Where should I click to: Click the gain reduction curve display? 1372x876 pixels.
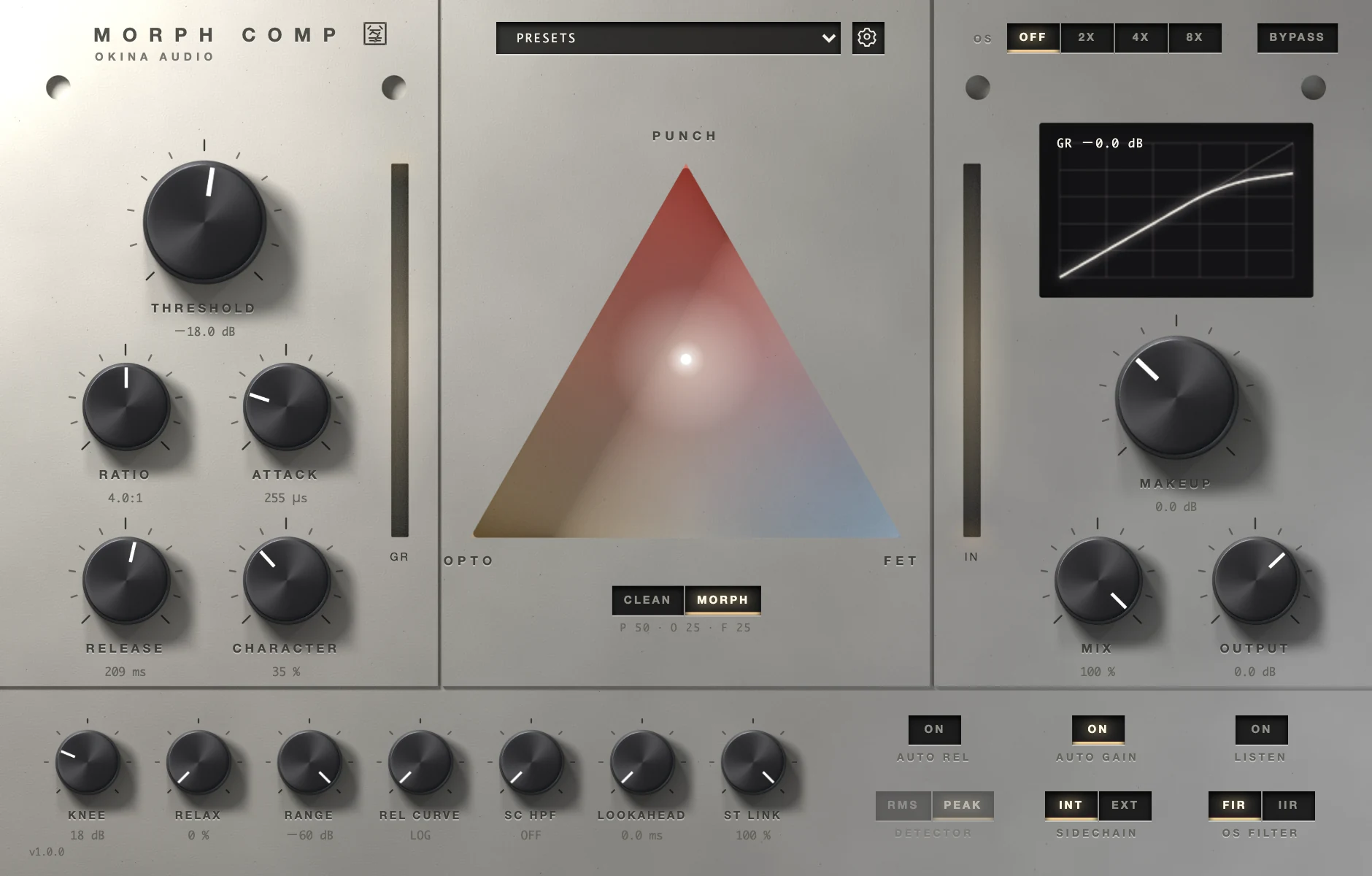[1176, 210]
